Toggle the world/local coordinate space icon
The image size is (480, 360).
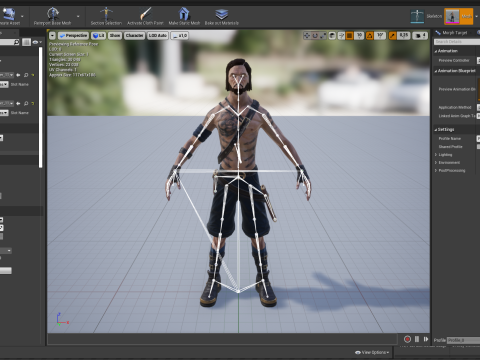tap(332, 35)
